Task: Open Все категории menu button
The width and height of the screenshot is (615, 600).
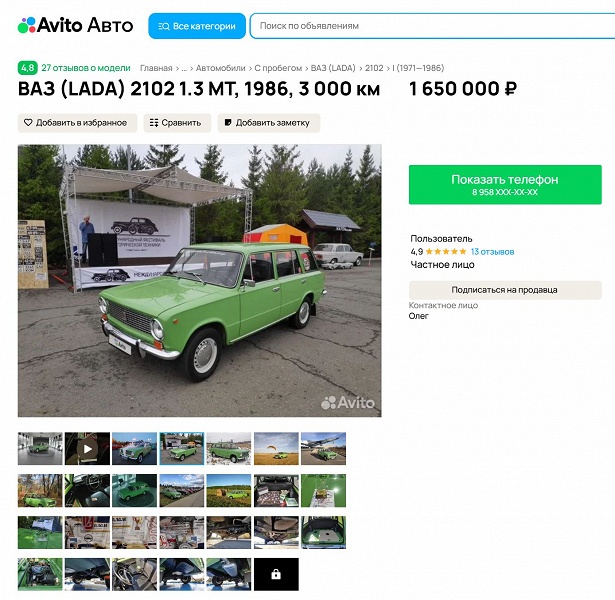Action: click(197, 26)
